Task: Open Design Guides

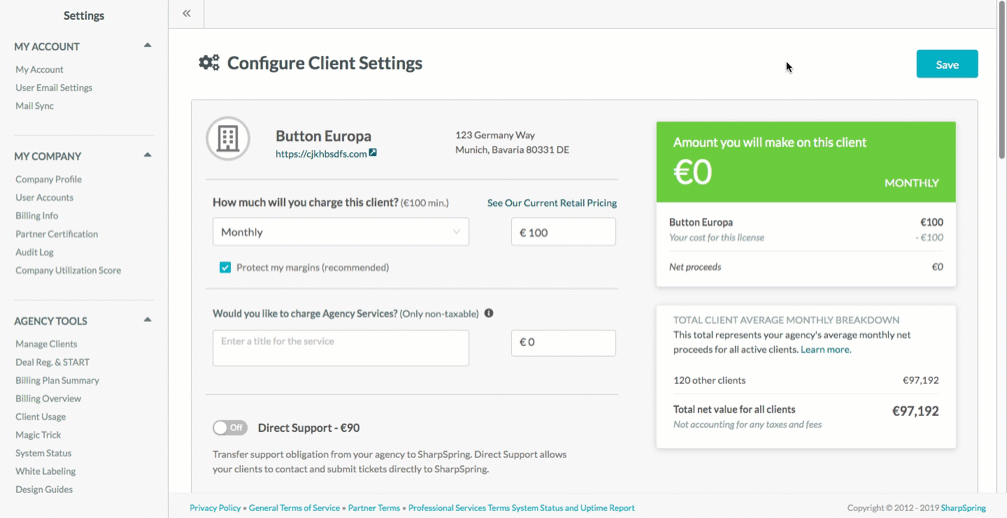Action: click(44, 490)
